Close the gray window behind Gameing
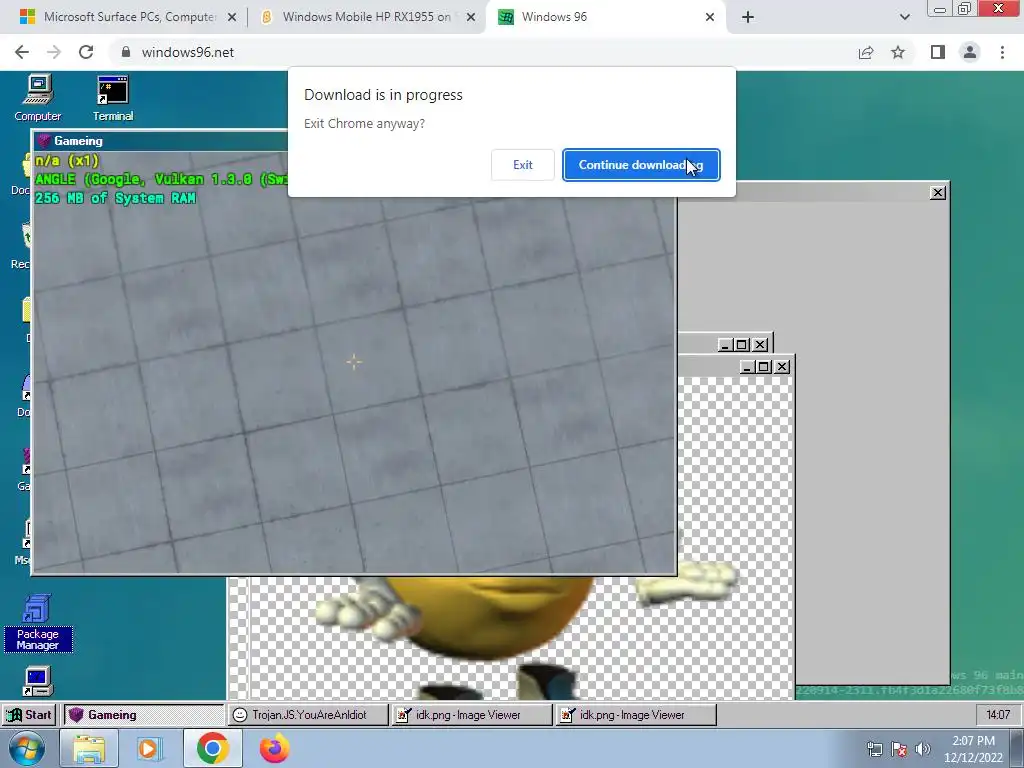This screenshot has height=768, width=1024. (938, 193)
